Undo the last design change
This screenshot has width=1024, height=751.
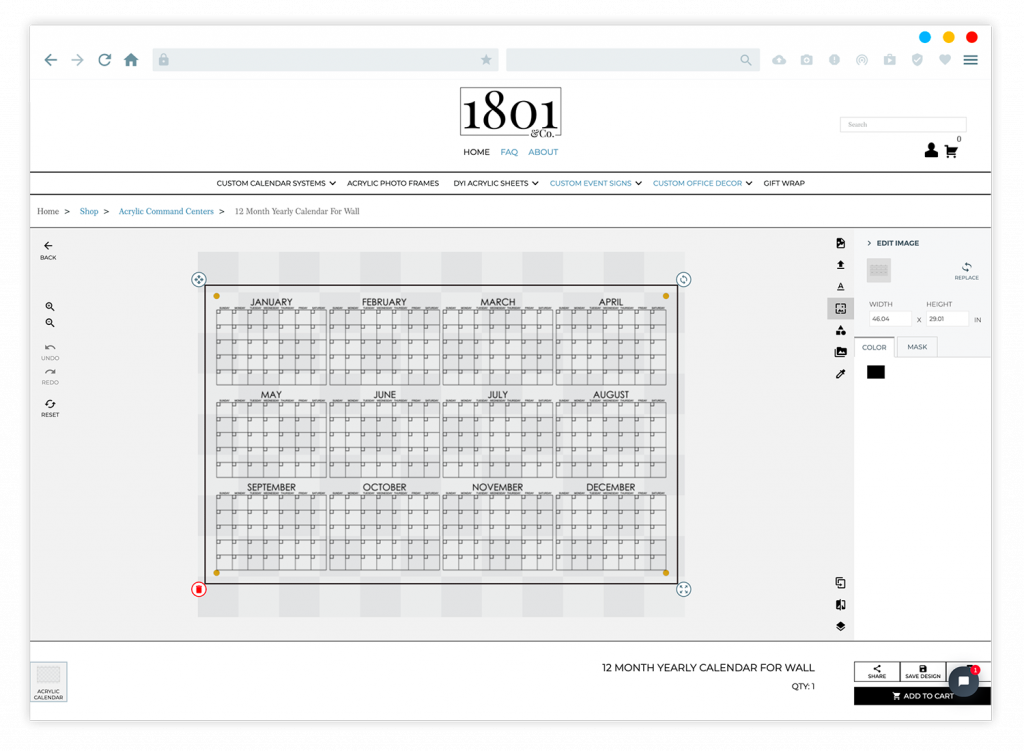pos(50,352)
